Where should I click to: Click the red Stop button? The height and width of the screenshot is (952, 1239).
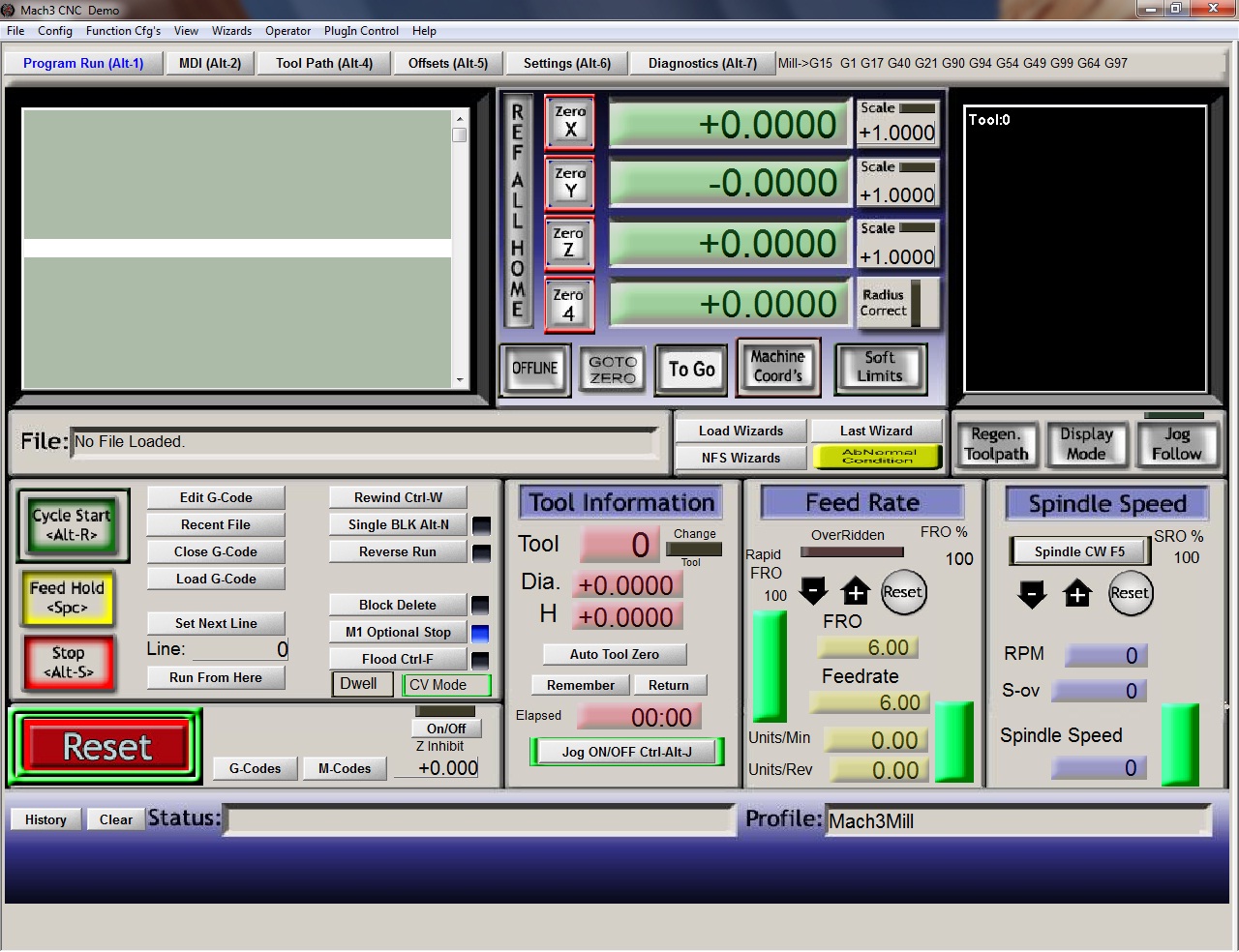[x=69, y=662]
